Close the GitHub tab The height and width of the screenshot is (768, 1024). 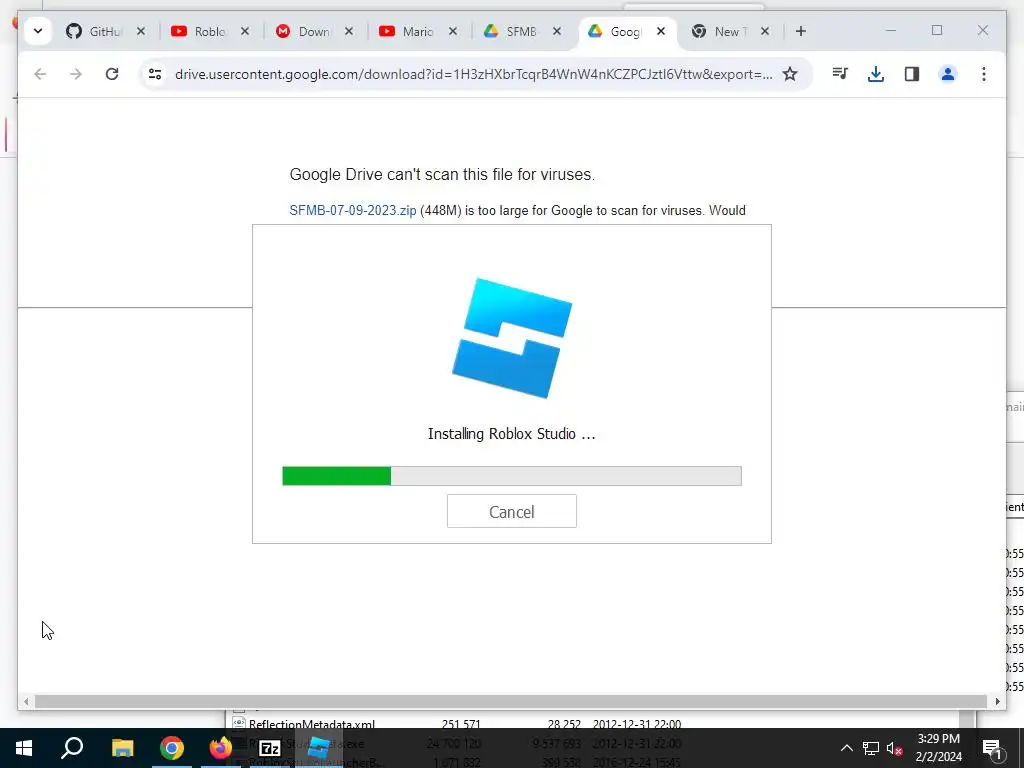pos(140,31)
